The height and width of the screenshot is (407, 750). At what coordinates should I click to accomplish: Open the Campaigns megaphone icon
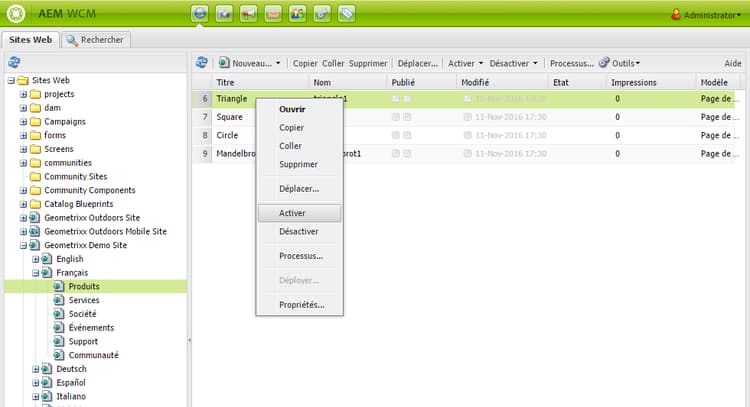point(249,13)
